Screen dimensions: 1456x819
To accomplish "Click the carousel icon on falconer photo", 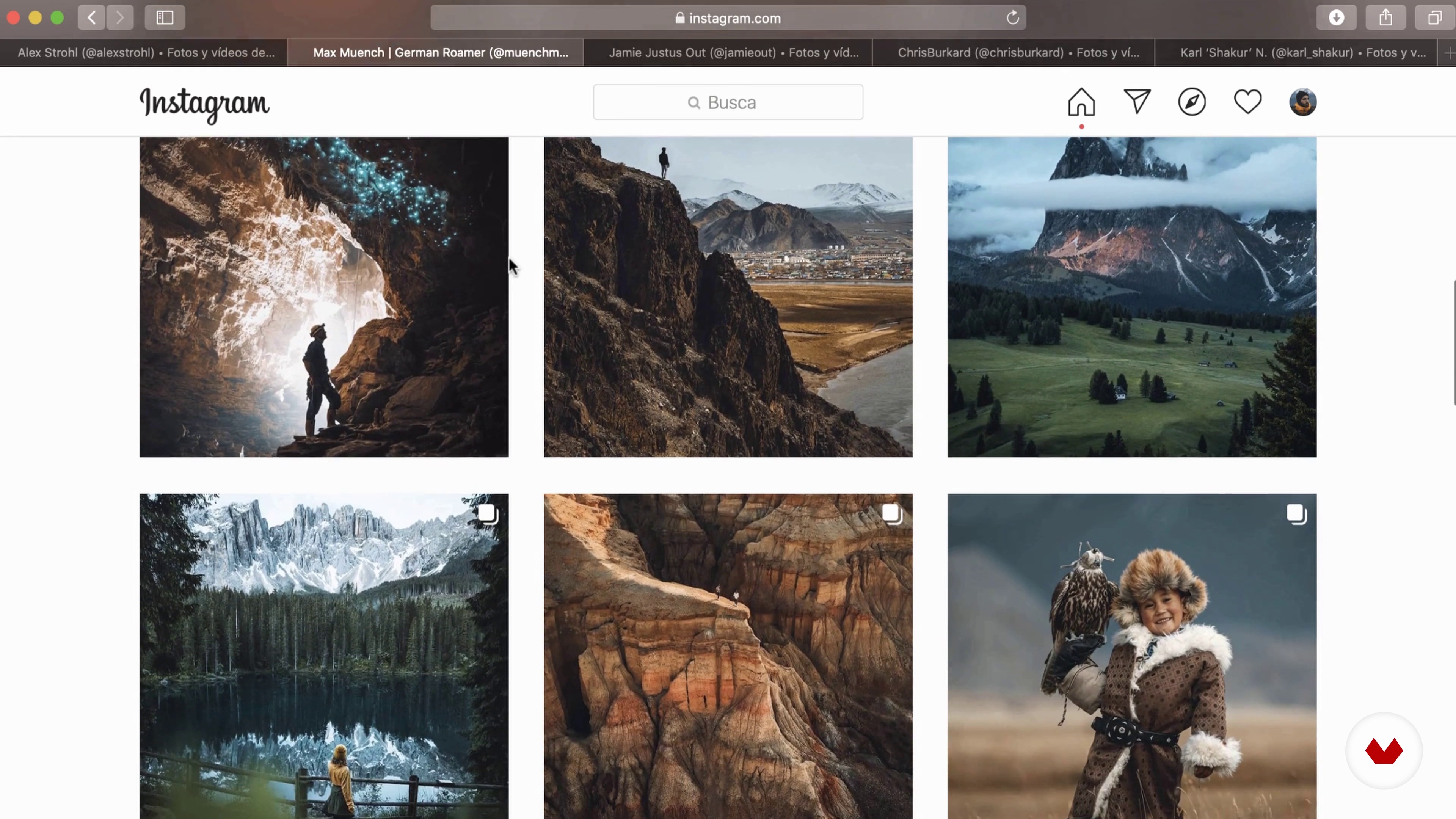I will point(1296,515).
